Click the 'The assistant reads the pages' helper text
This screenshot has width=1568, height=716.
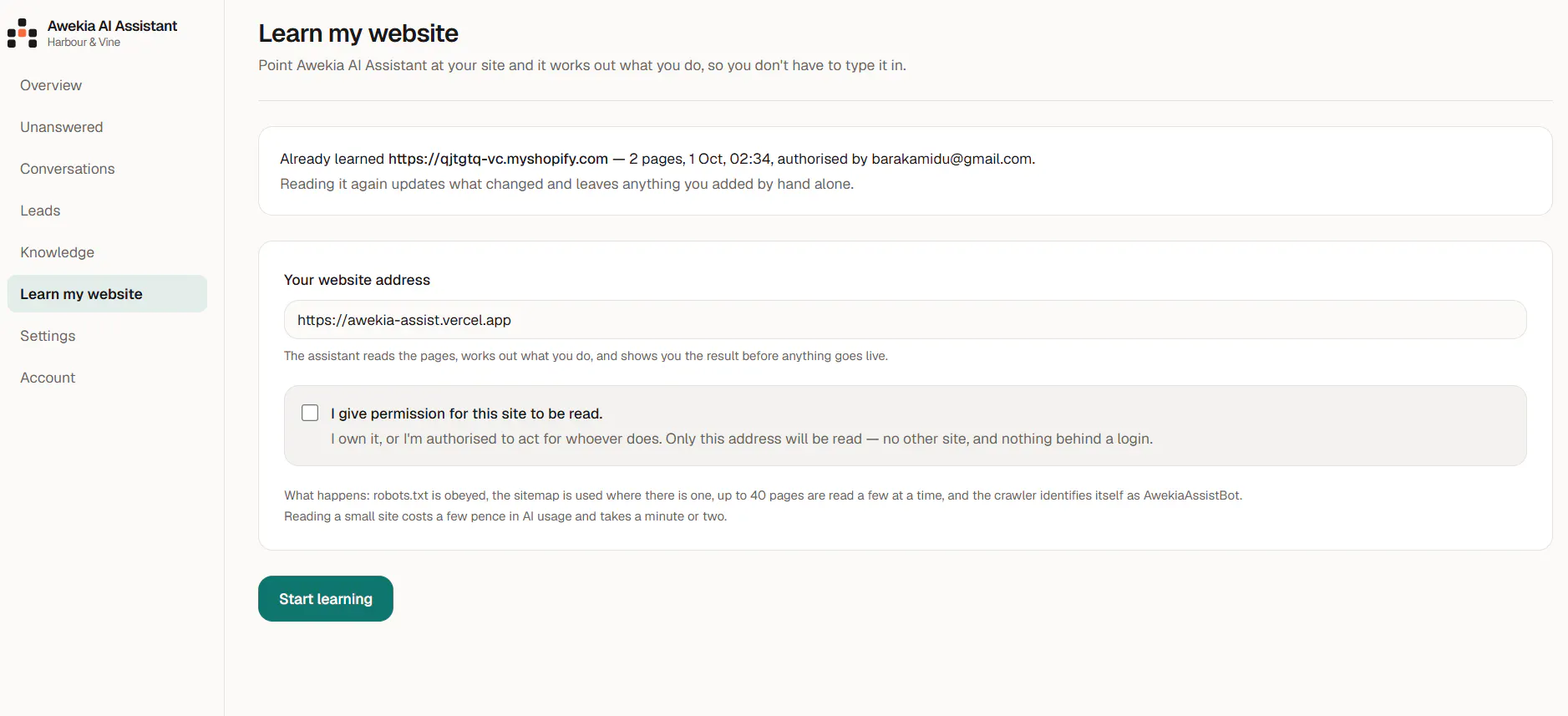tap(586, 356)
